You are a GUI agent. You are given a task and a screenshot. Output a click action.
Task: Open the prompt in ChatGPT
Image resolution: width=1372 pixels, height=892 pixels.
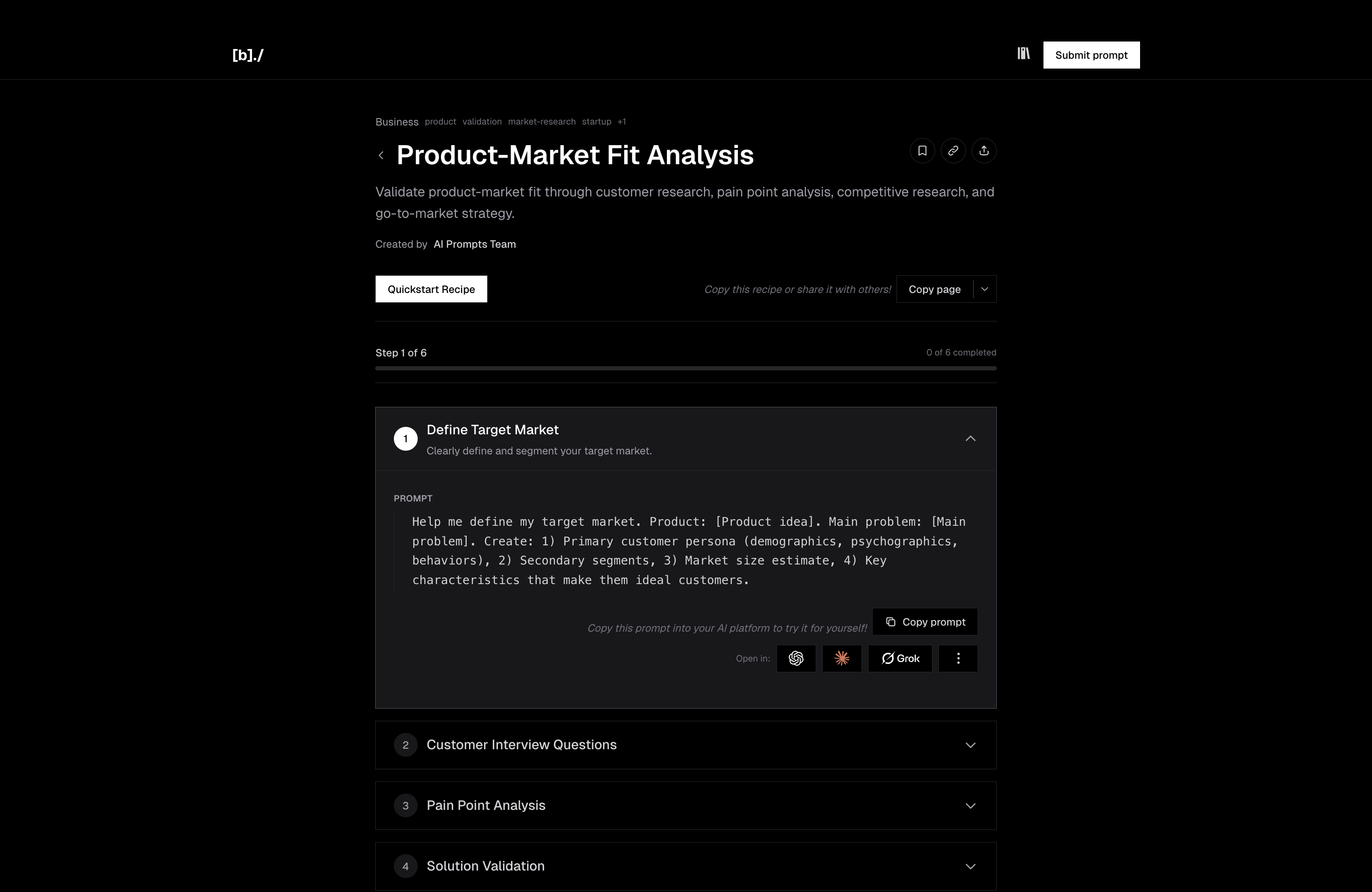(x=796, y=658)
